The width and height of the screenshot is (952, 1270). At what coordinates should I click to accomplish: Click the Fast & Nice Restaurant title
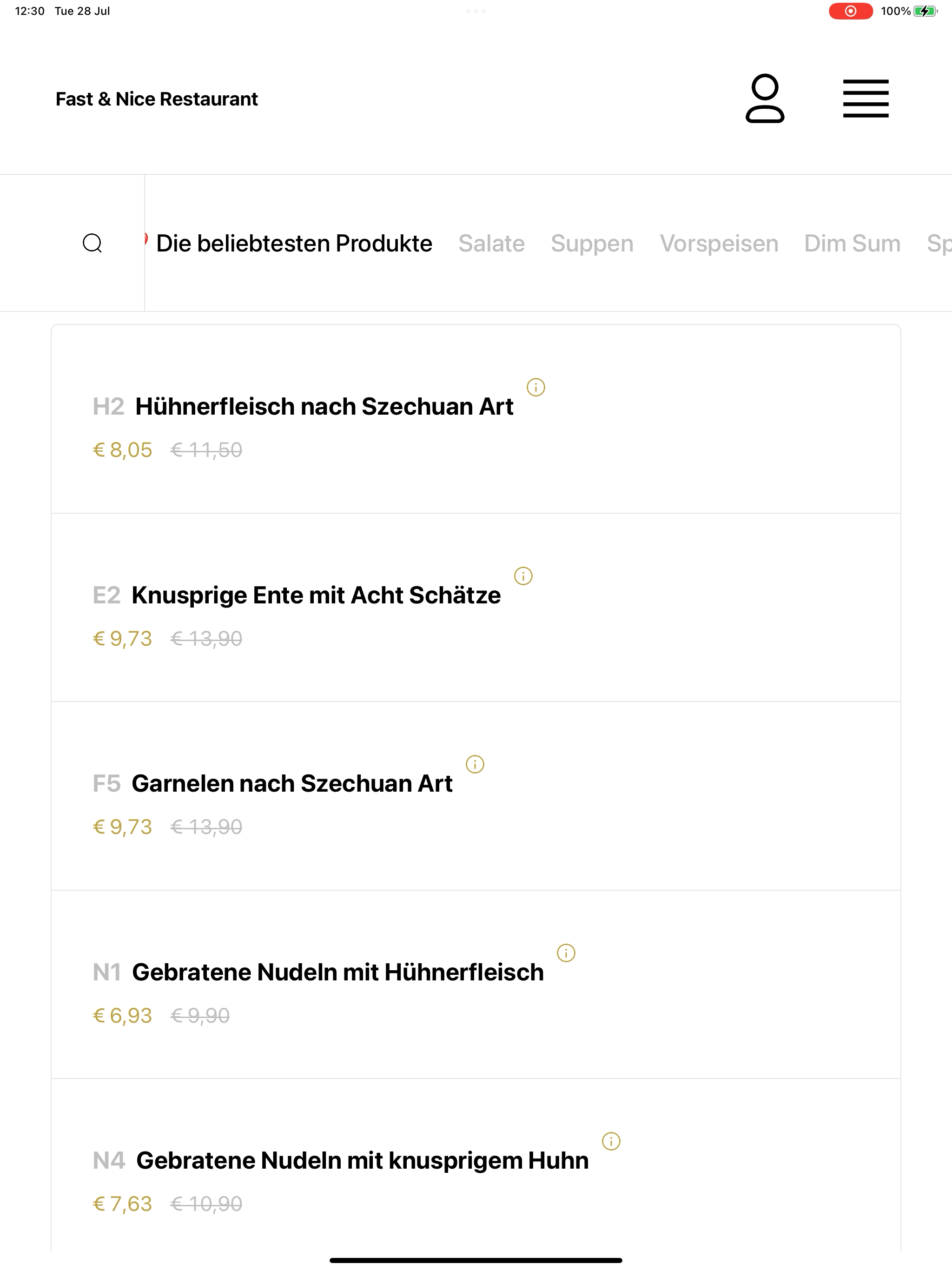coord(157,99)
